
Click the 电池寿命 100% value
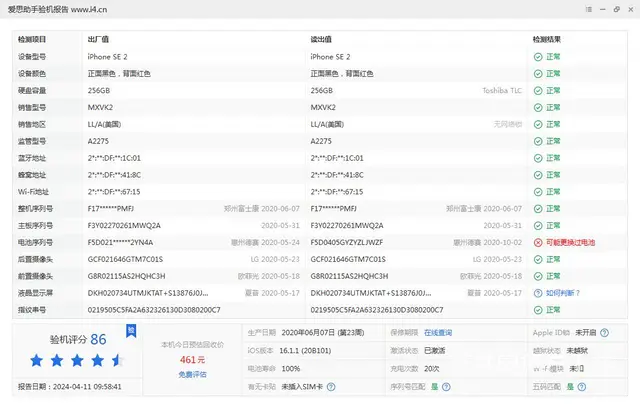tap(291, 369)
